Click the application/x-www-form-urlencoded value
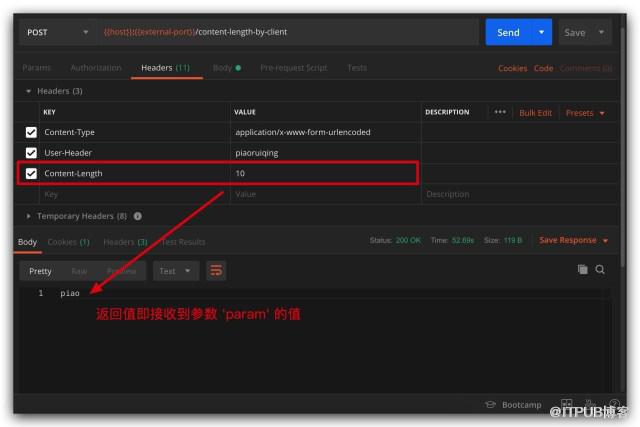The height and width of the screenshot is (427, 640). point(303,132)
